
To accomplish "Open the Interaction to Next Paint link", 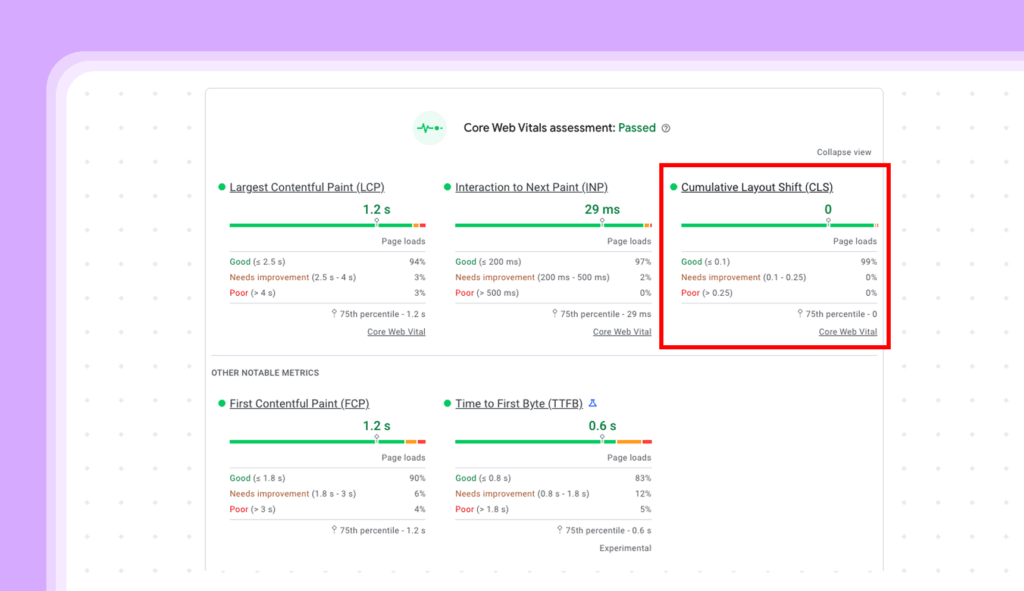I will coord(532,186).
